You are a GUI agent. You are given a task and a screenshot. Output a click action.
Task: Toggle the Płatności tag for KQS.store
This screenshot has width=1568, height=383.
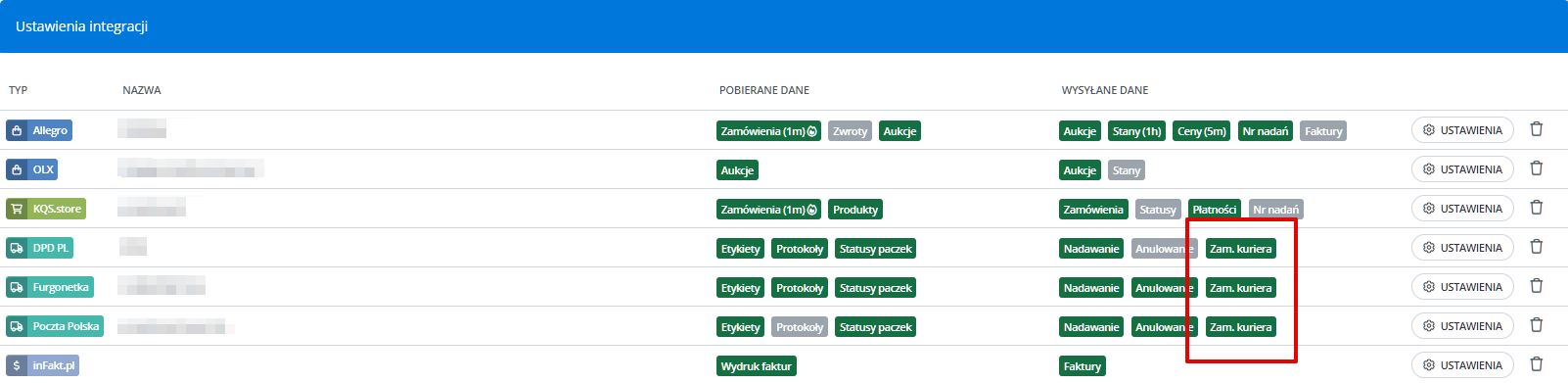tap(1215, 210)
